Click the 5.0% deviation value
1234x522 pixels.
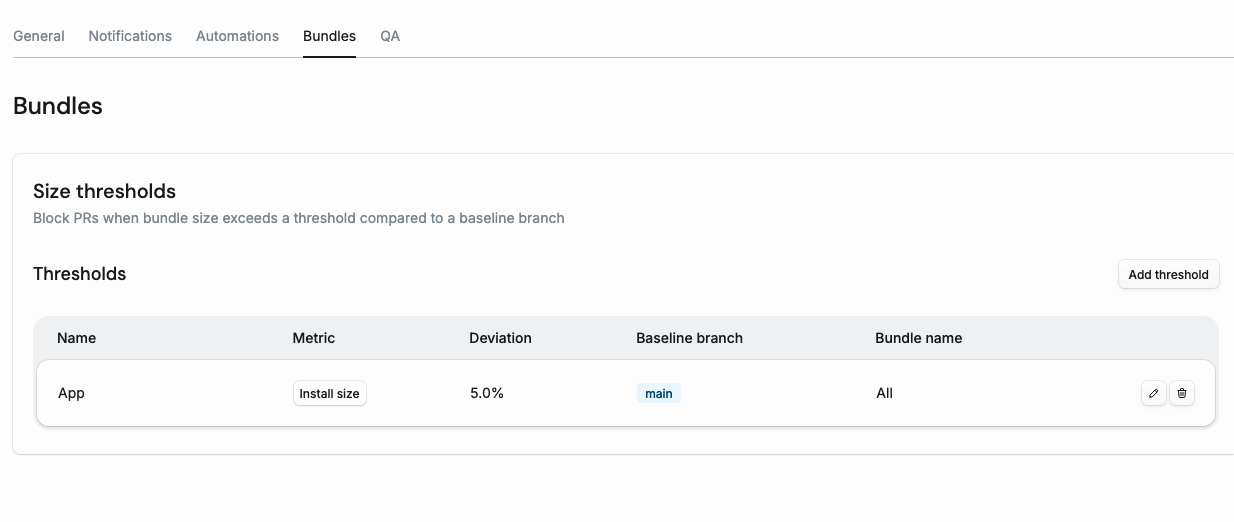coord(487,393)
